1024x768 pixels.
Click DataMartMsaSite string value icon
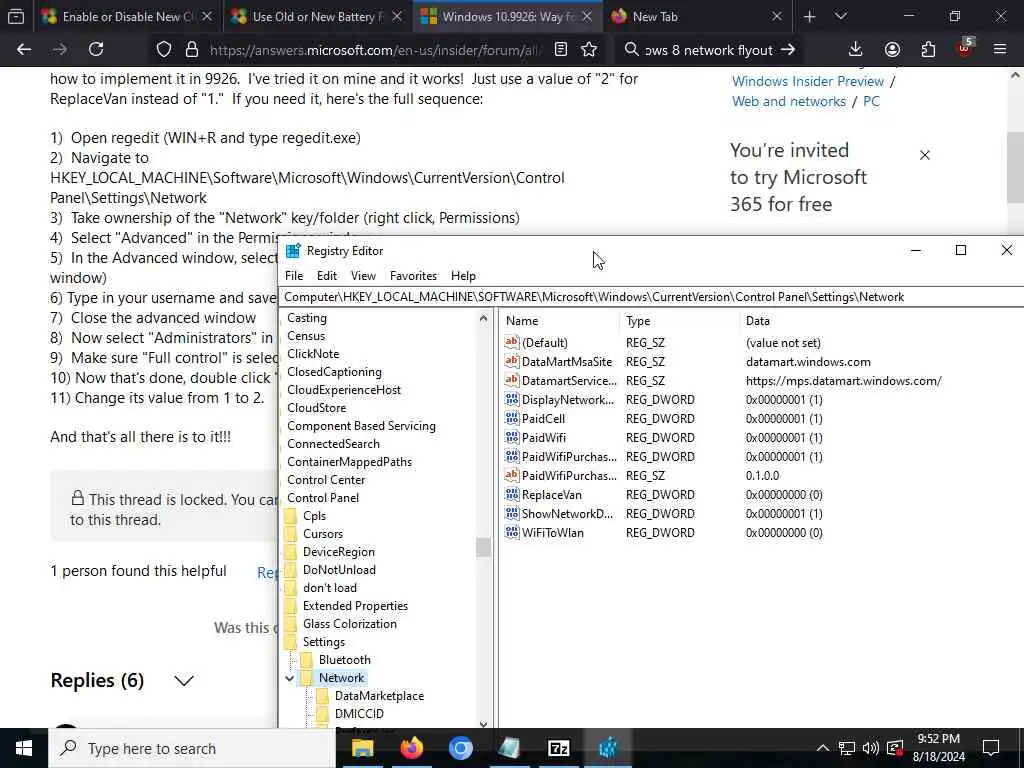pos(512,361)
